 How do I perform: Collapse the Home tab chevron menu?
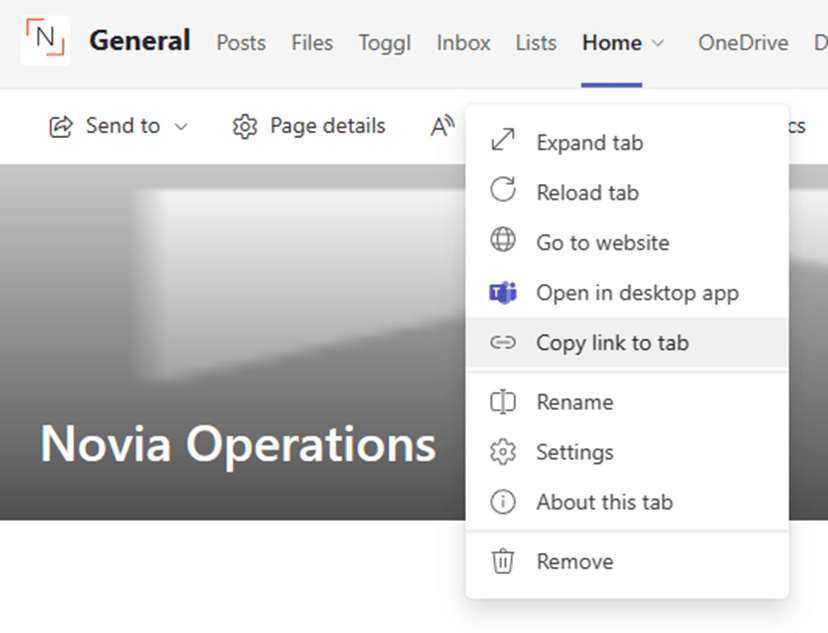[658, 43]
